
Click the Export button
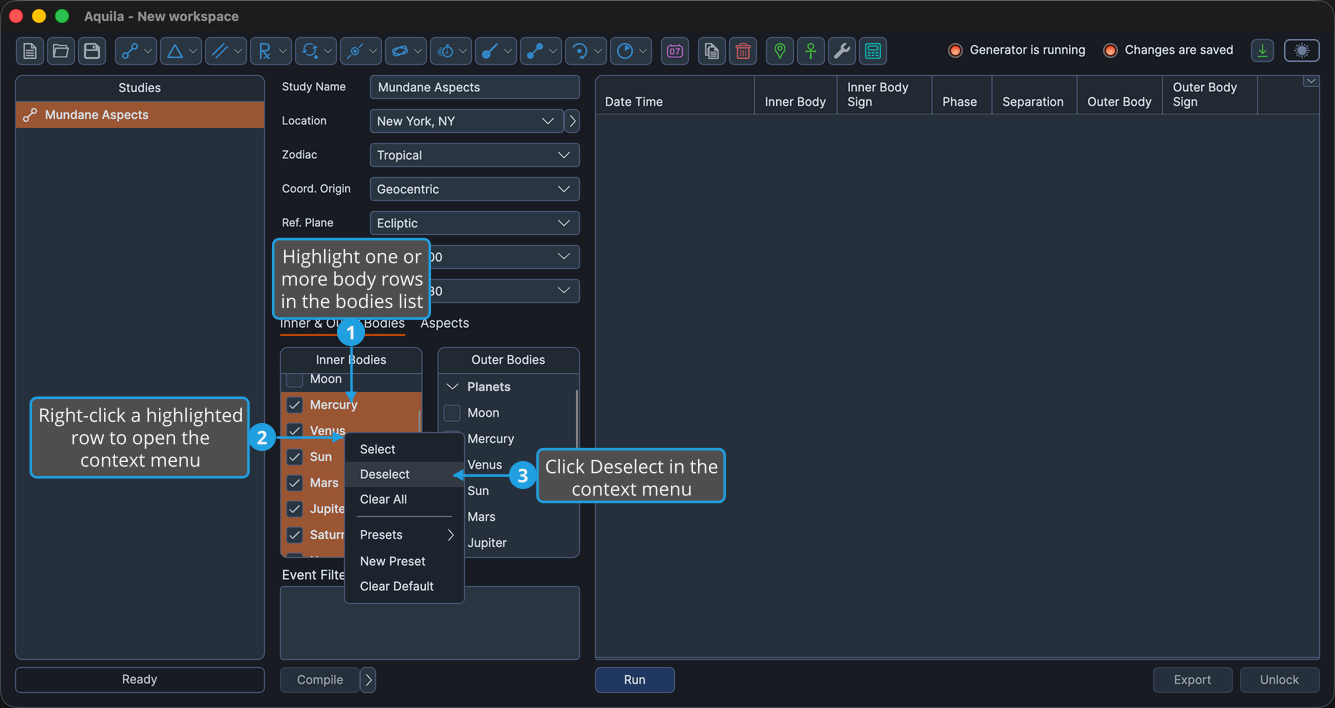1193,680
